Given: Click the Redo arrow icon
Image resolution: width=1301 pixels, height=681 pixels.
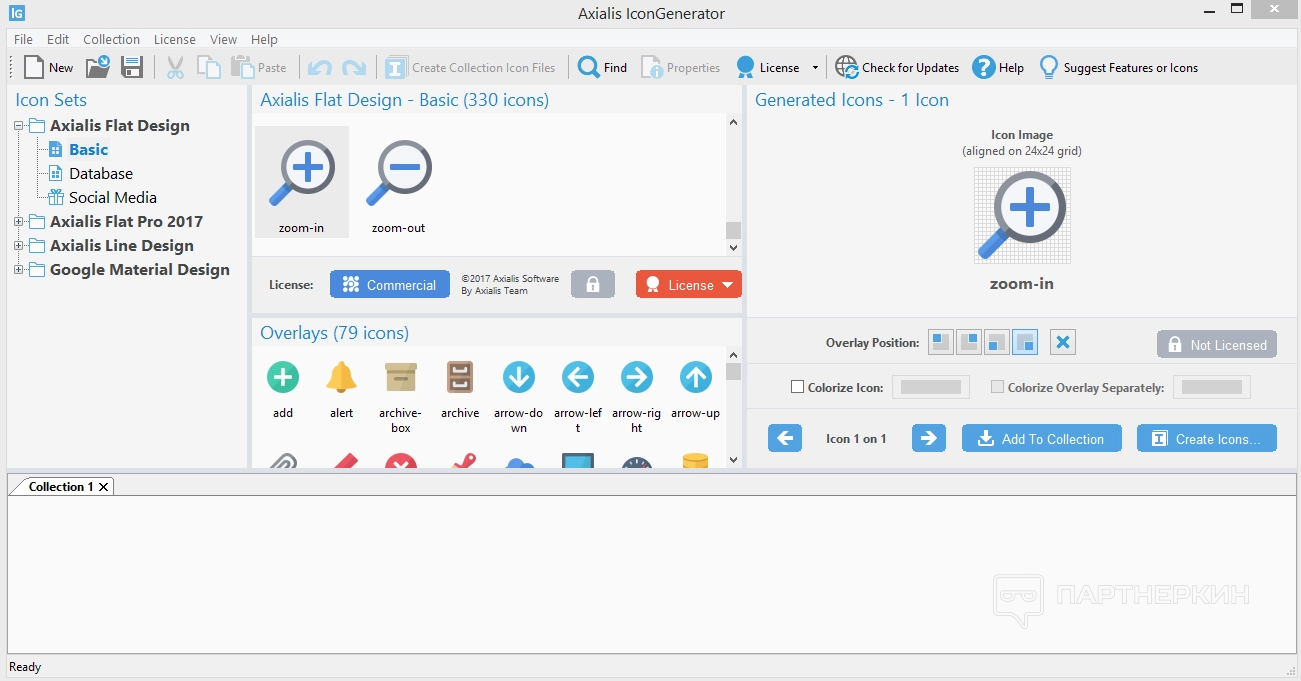Looking at the screenshot, I should pos(354,68).
